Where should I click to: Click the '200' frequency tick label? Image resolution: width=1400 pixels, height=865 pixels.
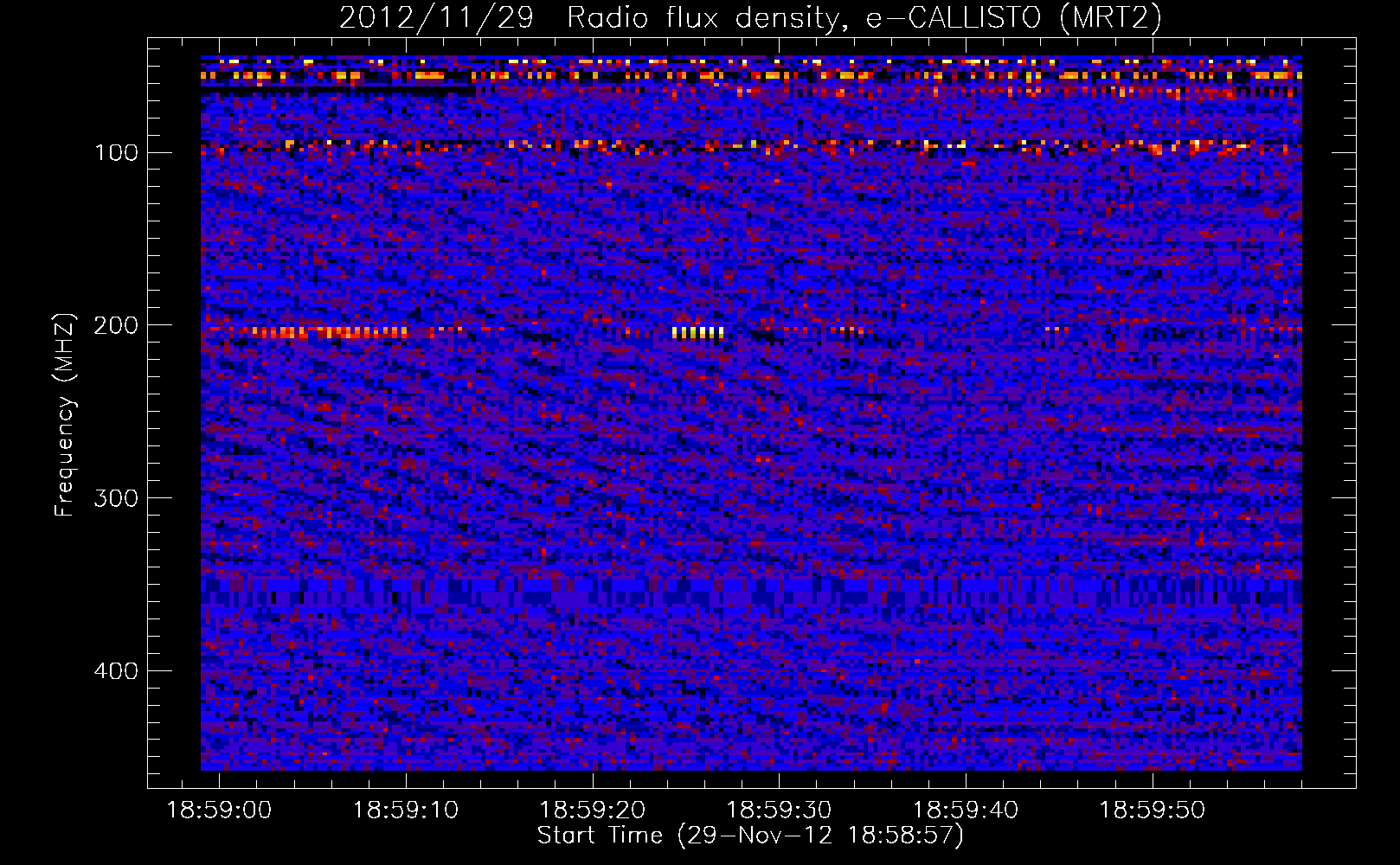[x=116, y=325]
